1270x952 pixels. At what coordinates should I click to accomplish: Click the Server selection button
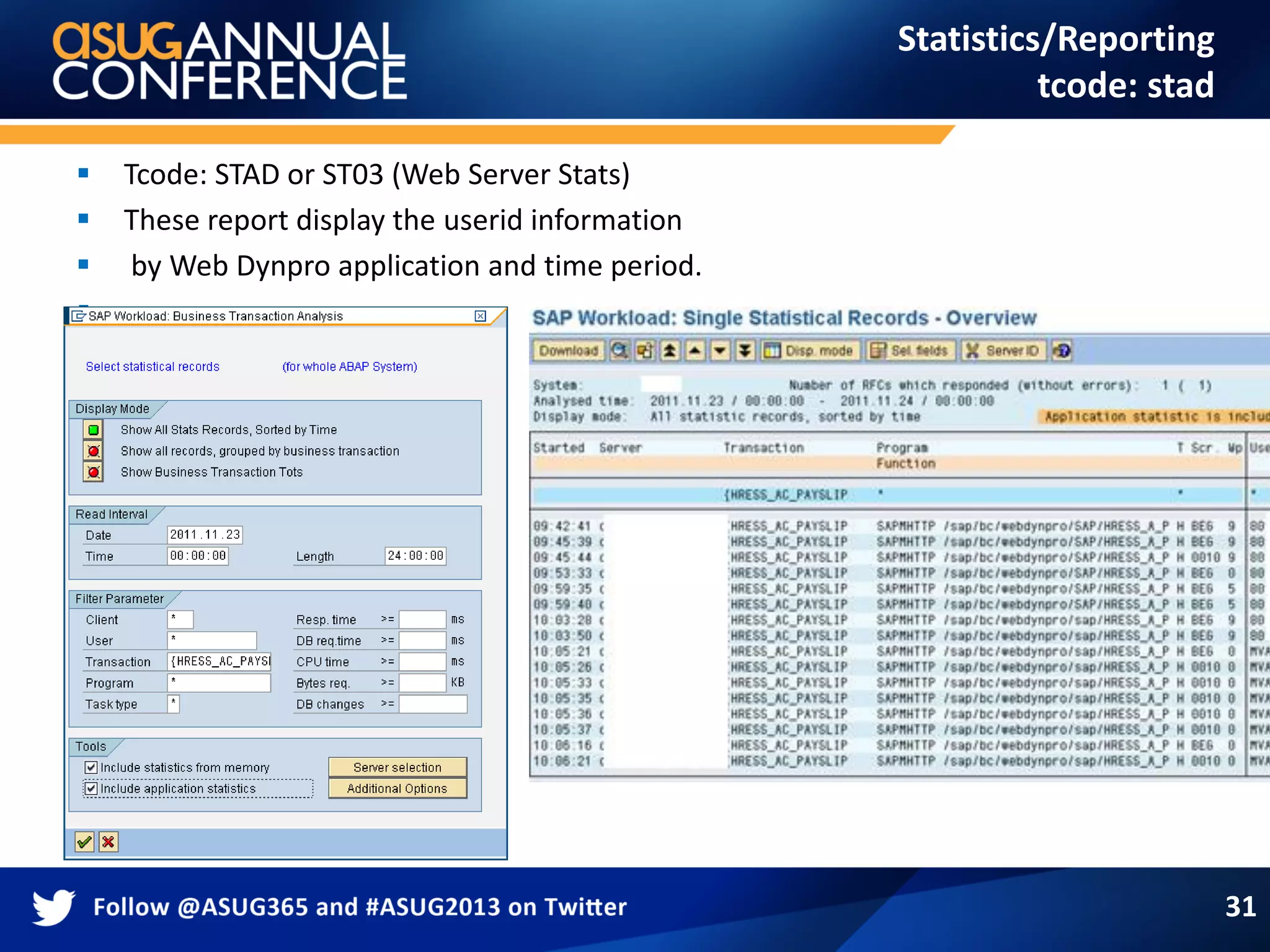pos(397,767)
